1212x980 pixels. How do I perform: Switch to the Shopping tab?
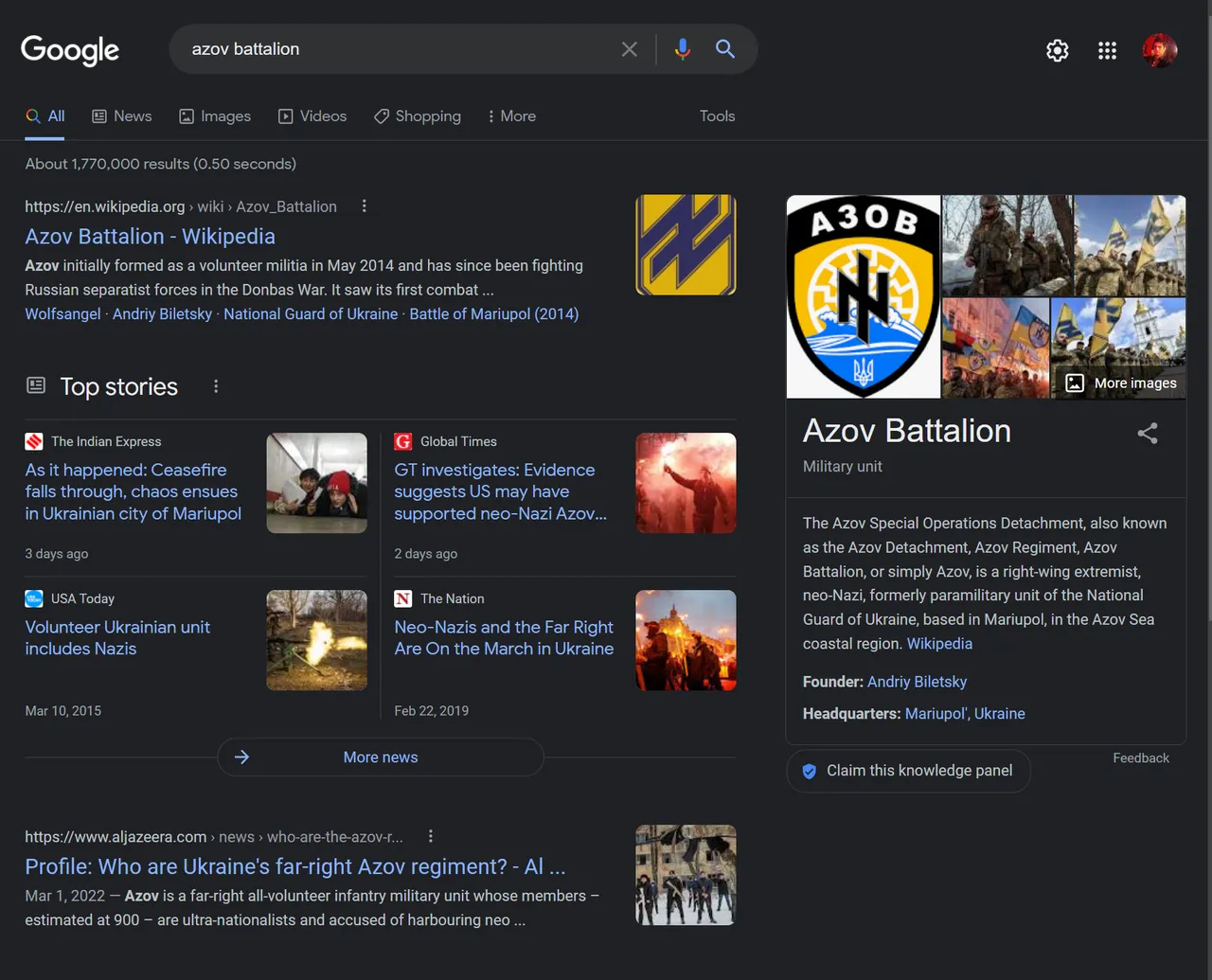coord(418,116)
